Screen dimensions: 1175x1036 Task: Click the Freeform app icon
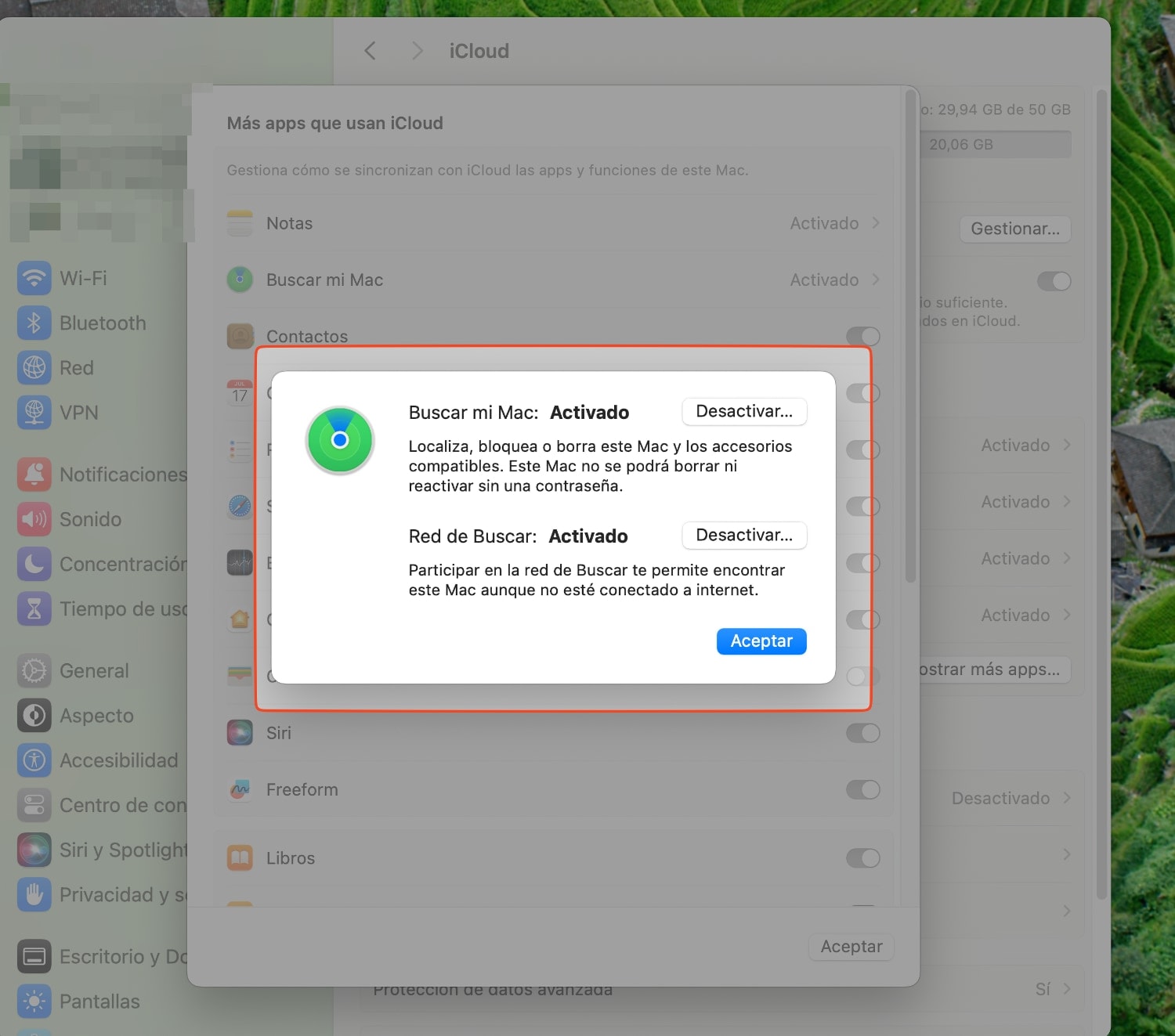tap(240, 789)
